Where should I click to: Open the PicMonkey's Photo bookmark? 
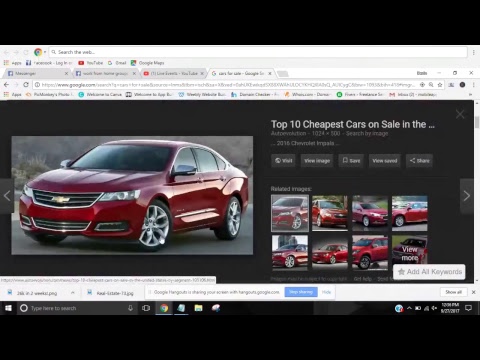click(50, 95)
